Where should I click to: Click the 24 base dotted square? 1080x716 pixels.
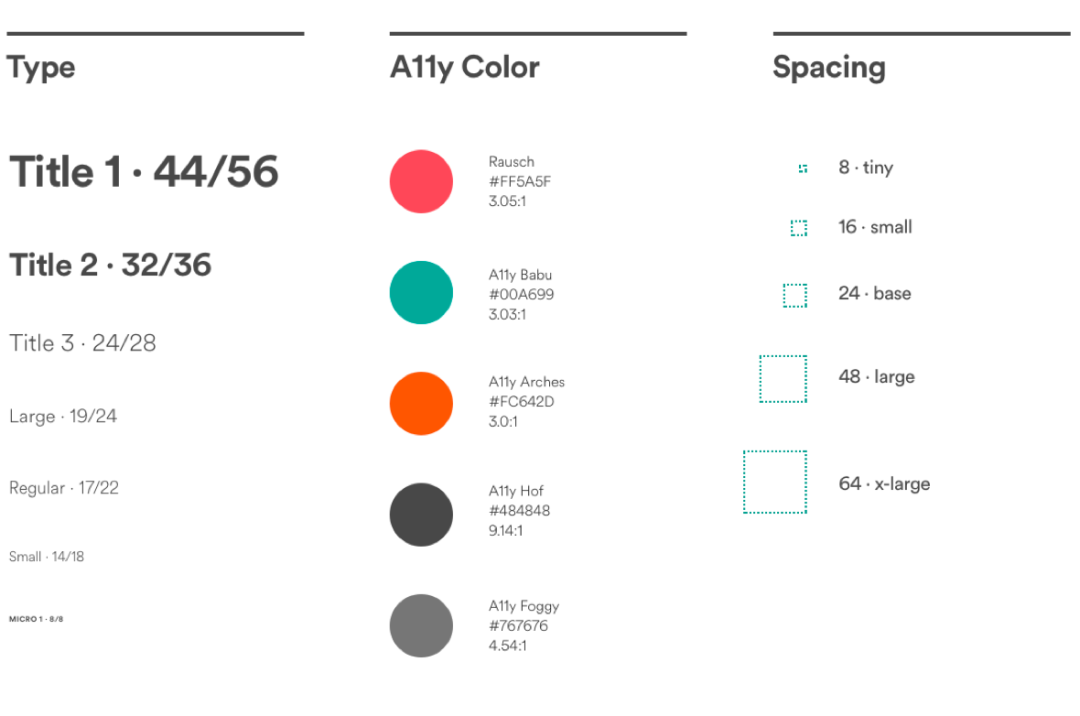coord(795,295)
